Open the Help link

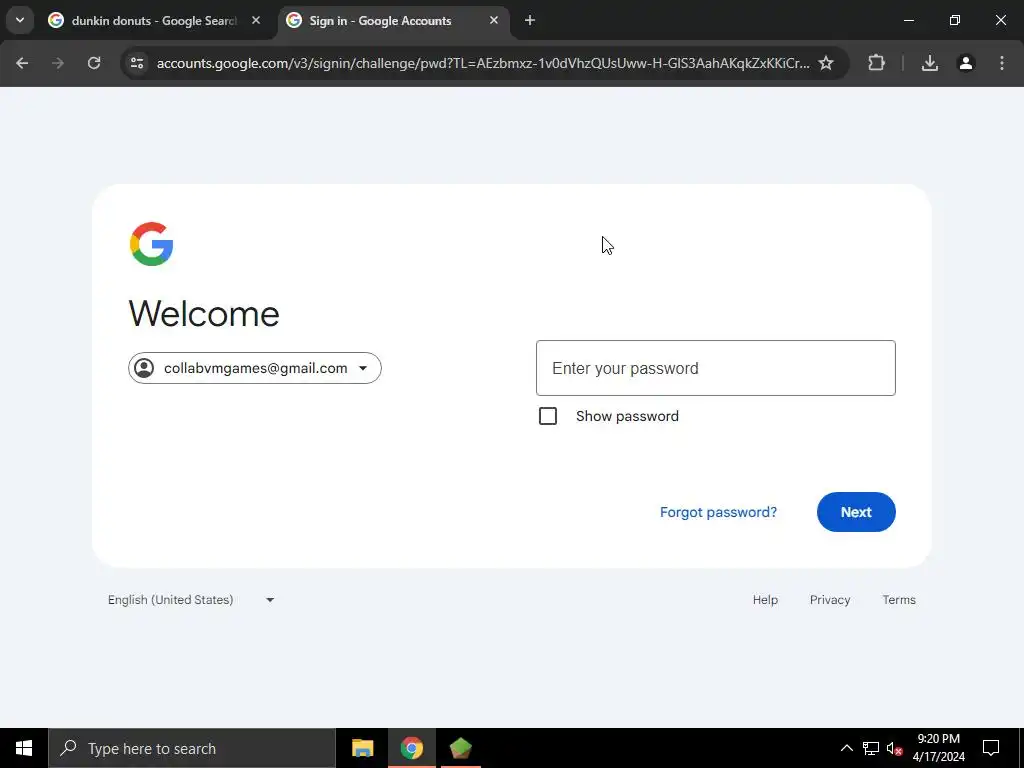click(765, 600)
